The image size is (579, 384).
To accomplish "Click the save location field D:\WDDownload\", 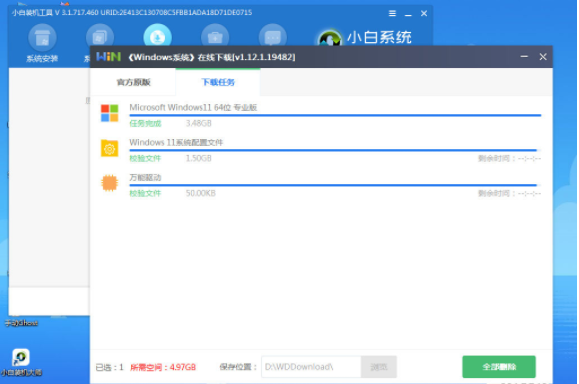I will tap(311, 367).
